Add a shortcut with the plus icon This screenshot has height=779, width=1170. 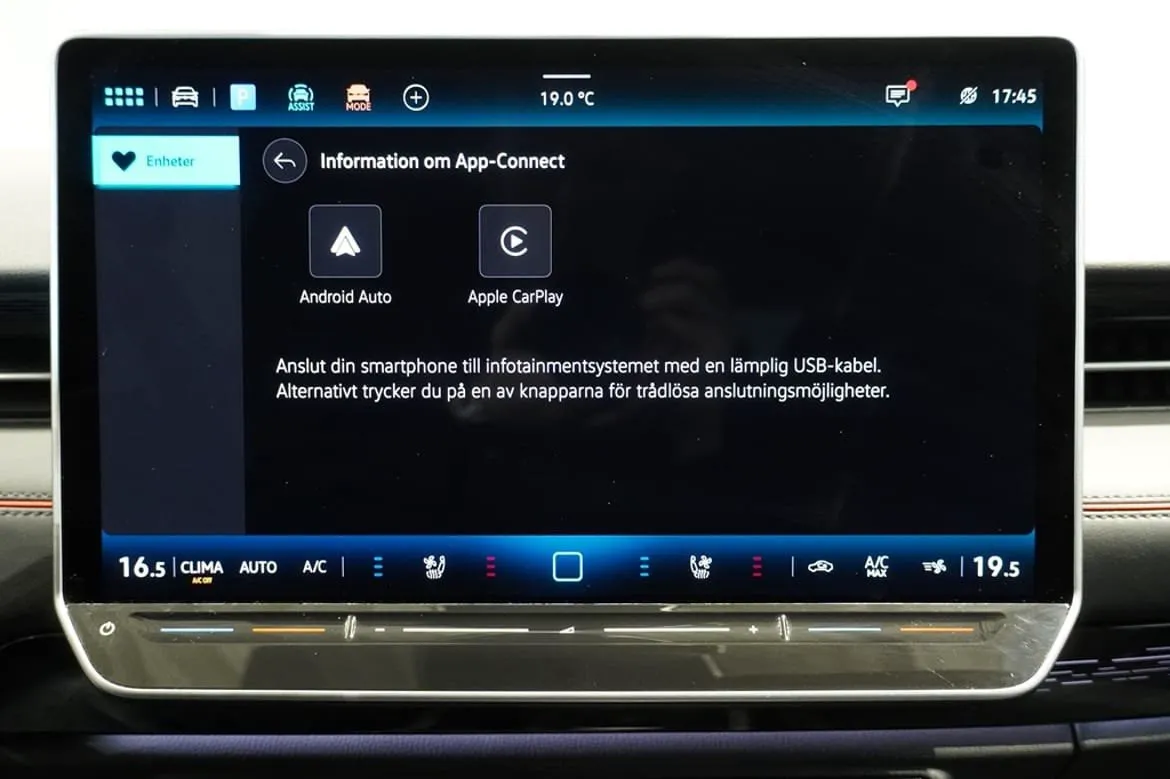[416, 98]
